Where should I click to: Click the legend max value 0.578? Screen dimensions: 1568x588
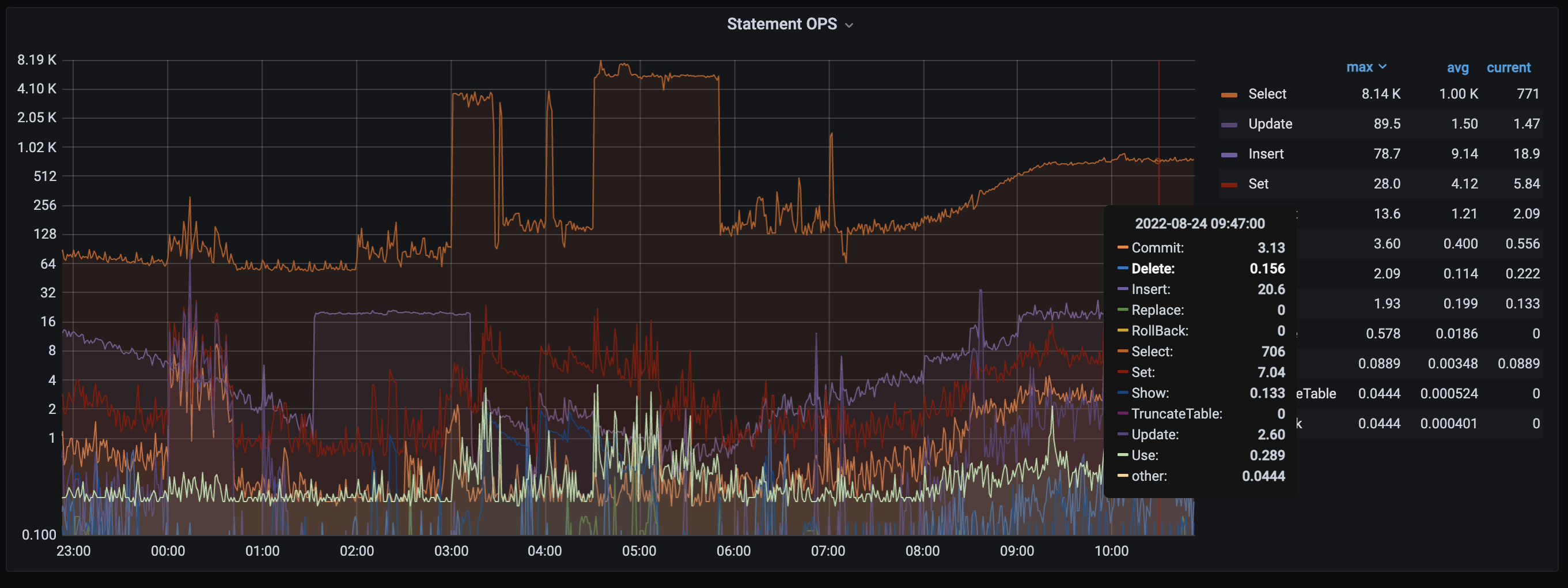[1383, 333]
